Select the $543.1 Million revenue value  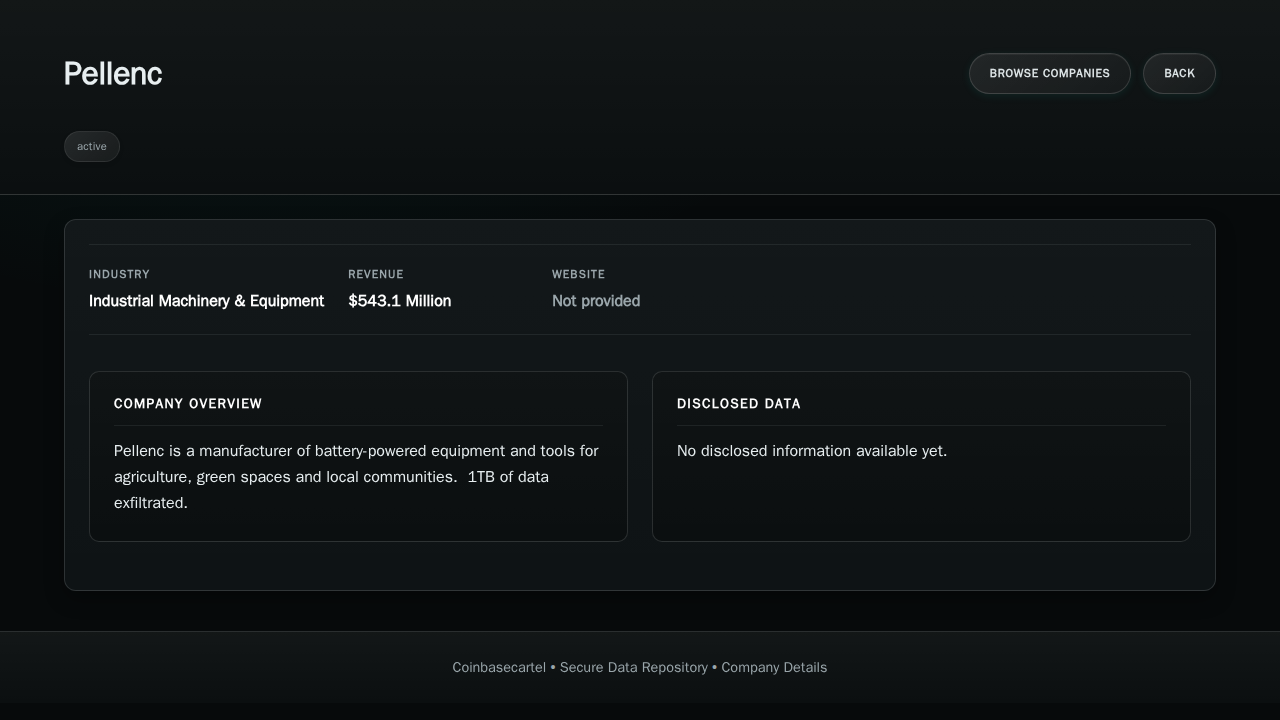click(x=399, y=301)
